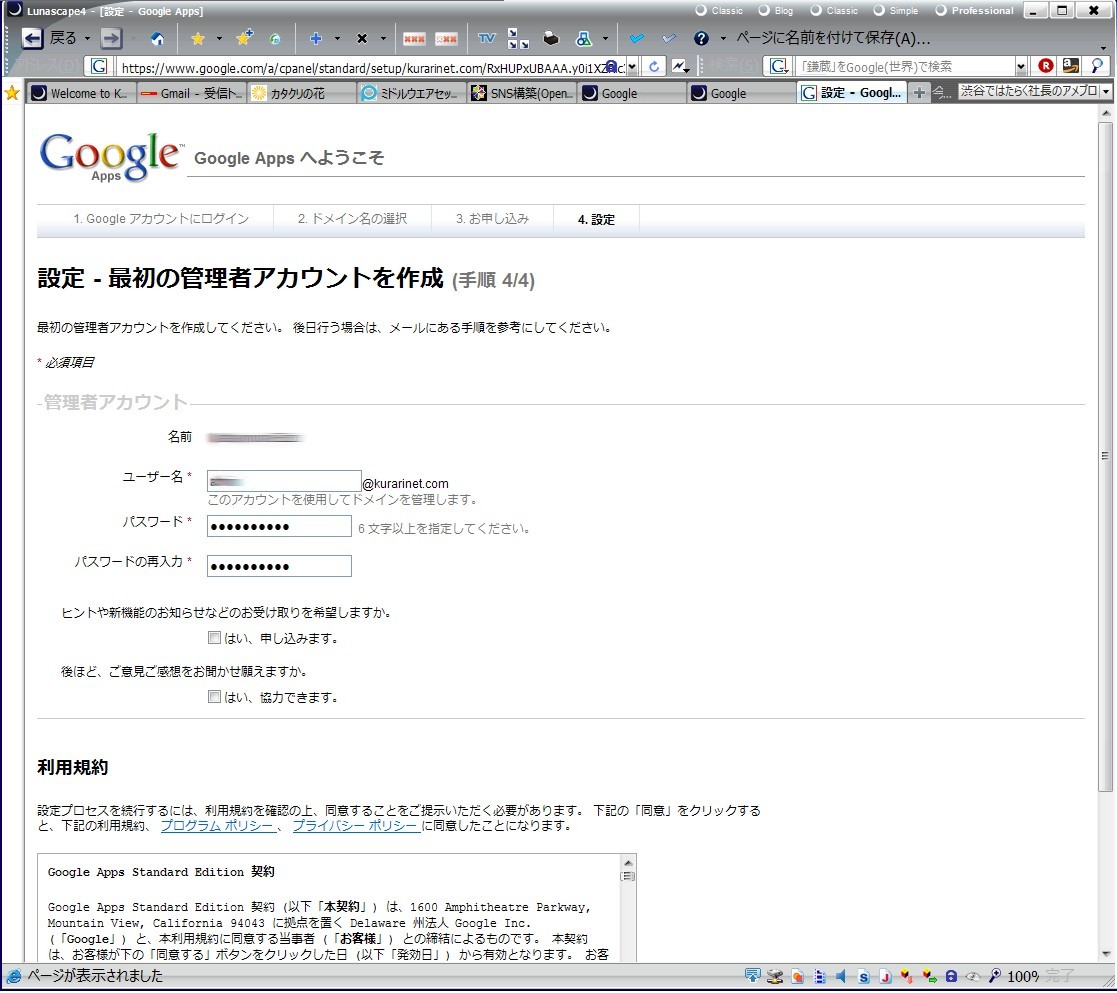1117x993 pixels.
Task: Select the Blog skin radio
Action: click(x=764, y=11)
